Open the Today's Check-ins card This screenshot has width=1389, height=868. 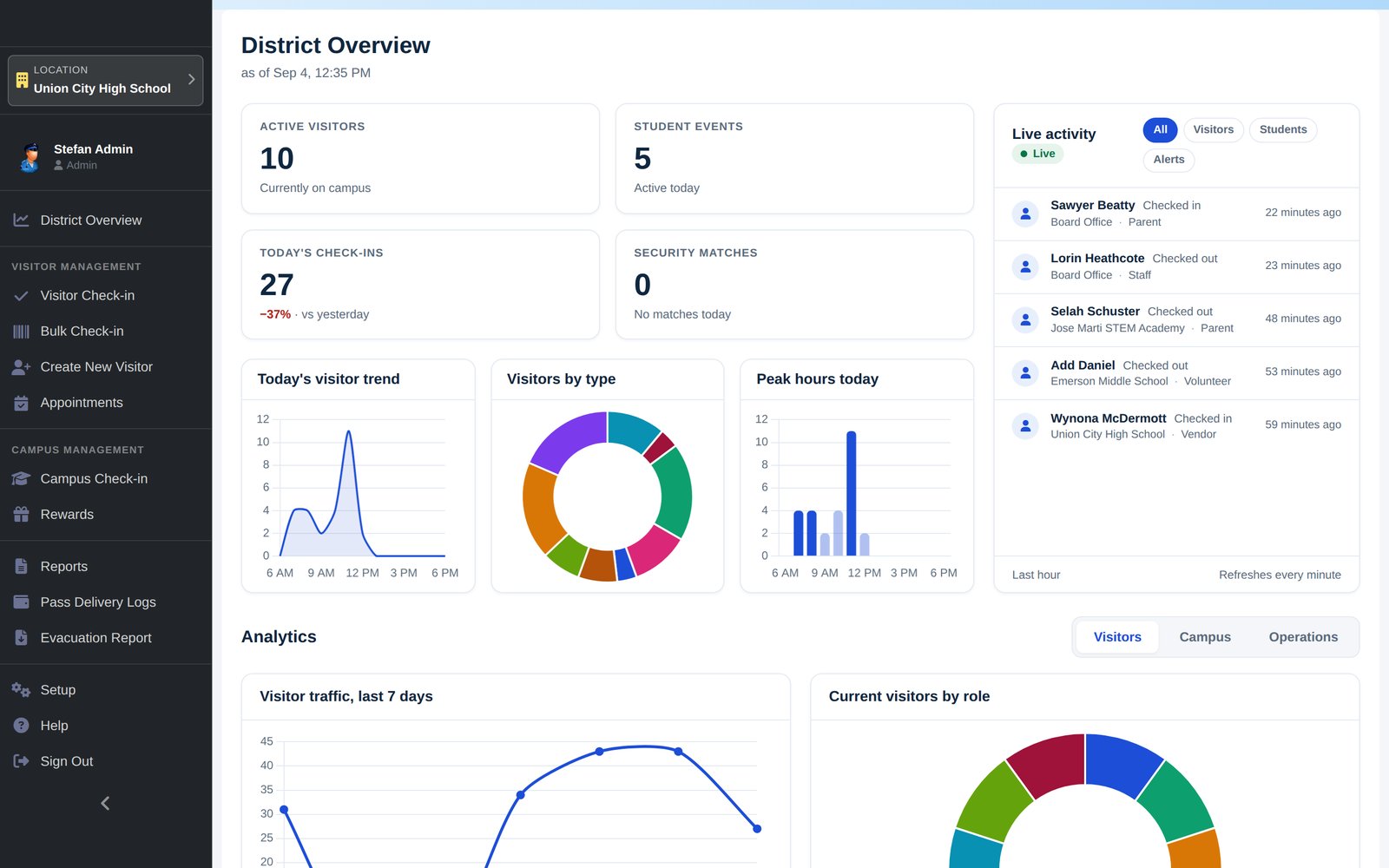420,285
